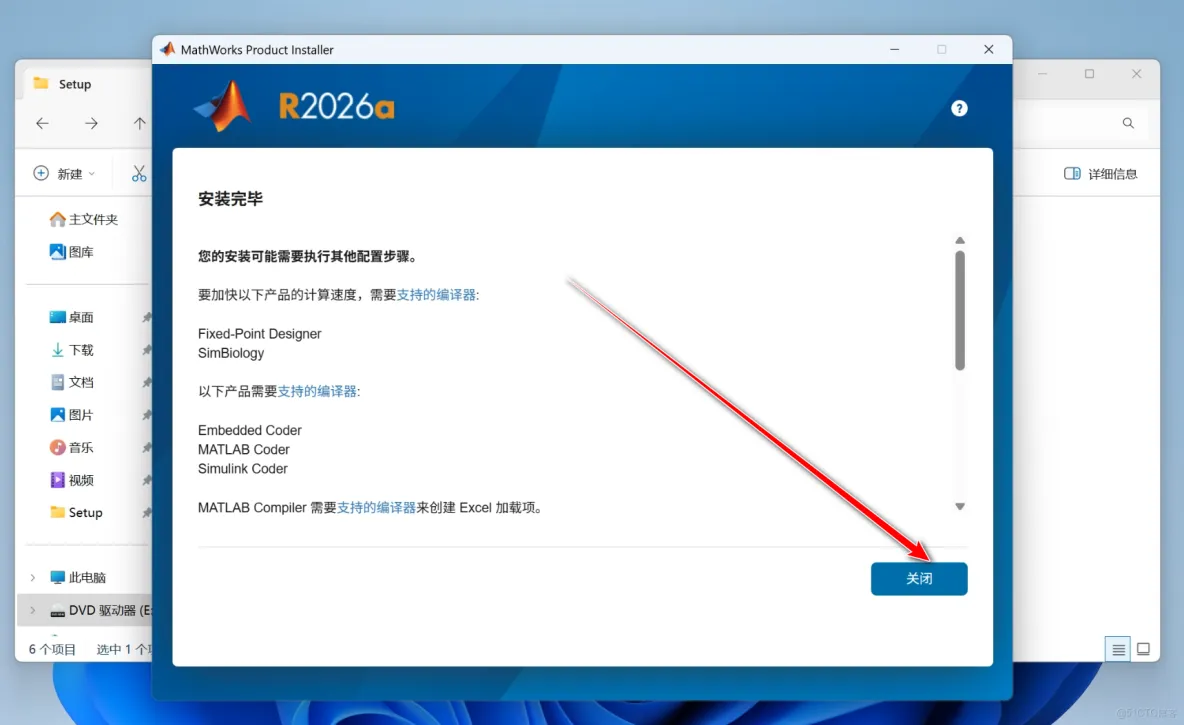The width and height of the screenshot is (1184, 725).
Task: Open 图片 in the Explorer sidebar
Action: click(x=72, y=415)
